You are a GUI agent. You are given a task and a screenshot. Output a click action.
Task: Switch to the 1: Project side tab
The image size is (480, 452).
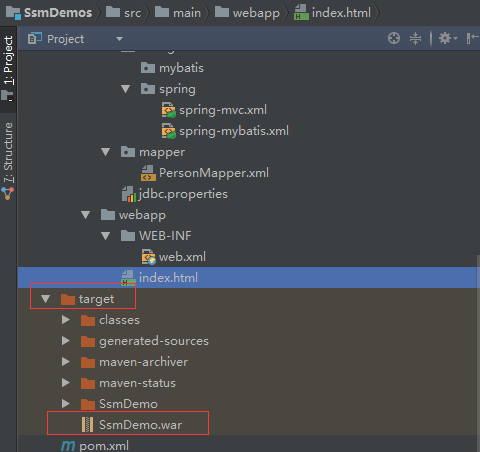pyautogui.click(x=8, y=69)
